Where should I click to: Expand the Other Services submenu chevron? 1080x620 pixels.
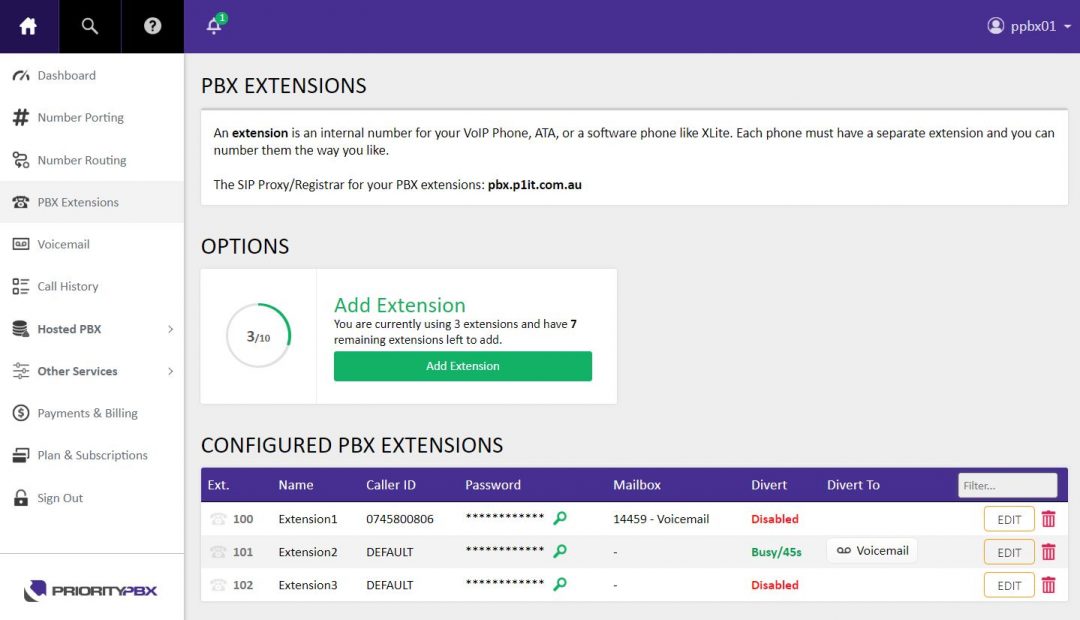pos(170,371)
